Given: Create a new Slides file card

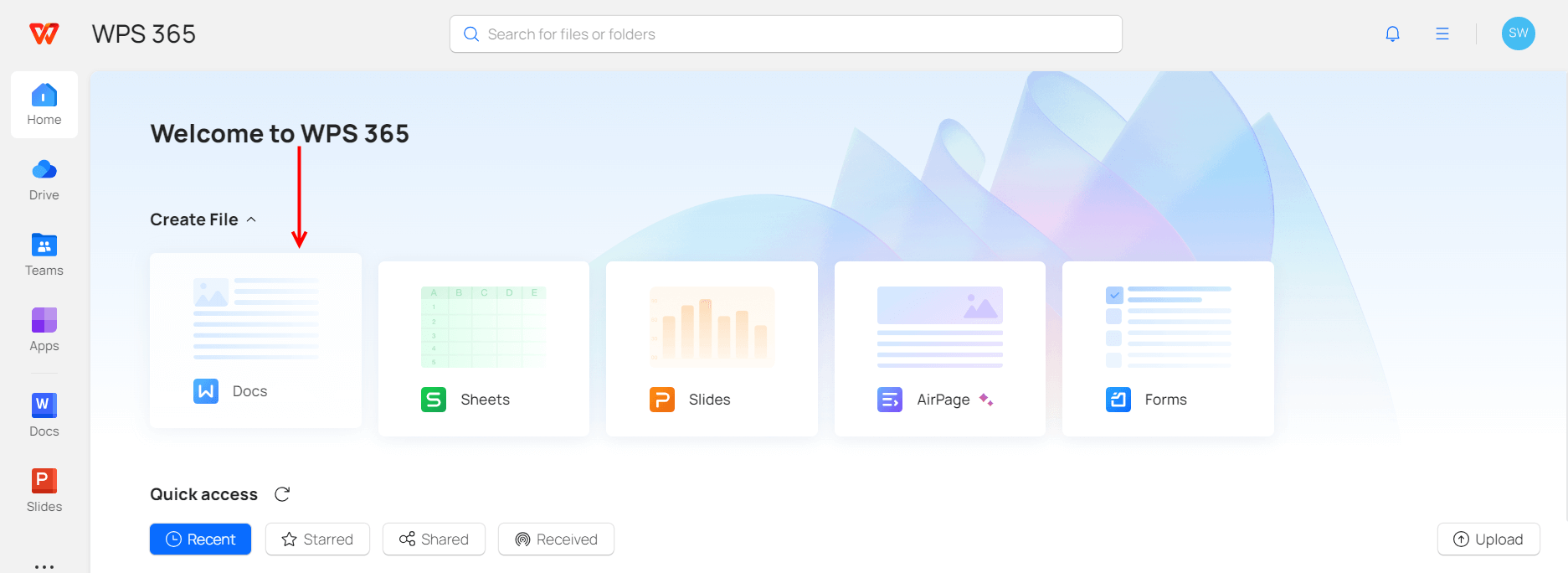Looking at the screenshot, I should (x=712, y=348).
